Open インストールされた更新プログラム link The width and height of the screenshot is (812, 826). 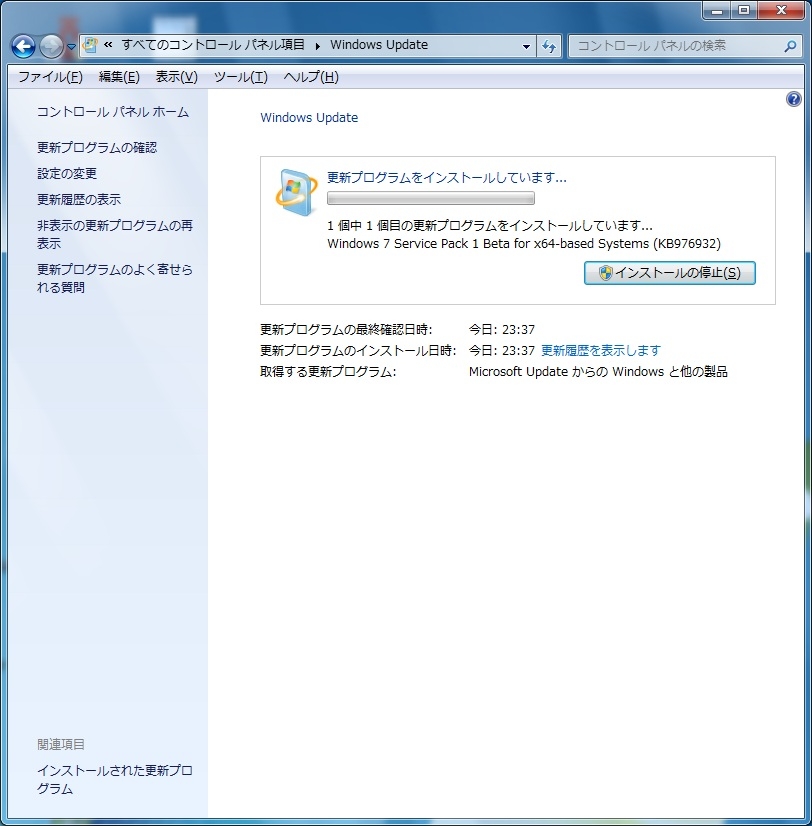(x=115, y=780)
